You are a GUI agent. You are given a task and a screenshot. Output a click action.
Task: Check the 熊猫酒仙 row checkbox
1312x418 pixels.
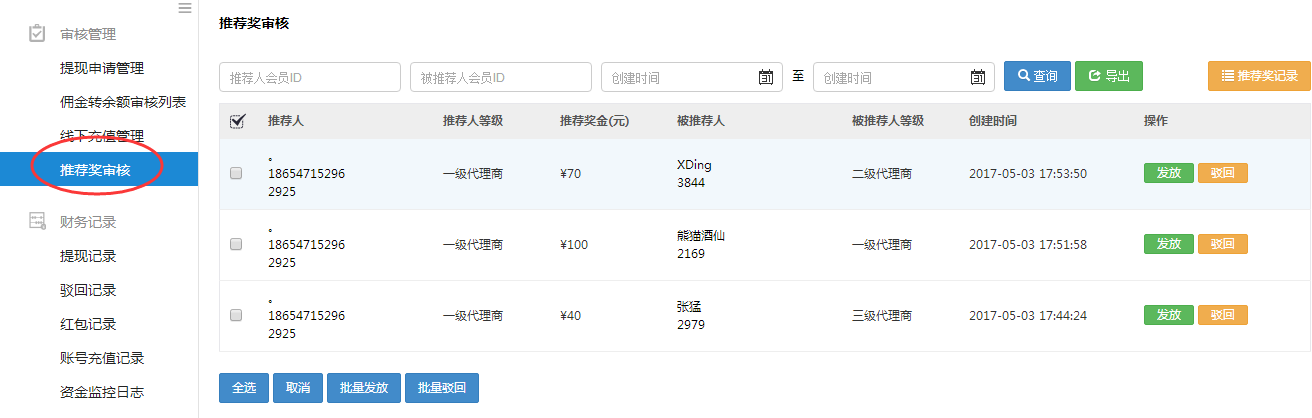236,244
